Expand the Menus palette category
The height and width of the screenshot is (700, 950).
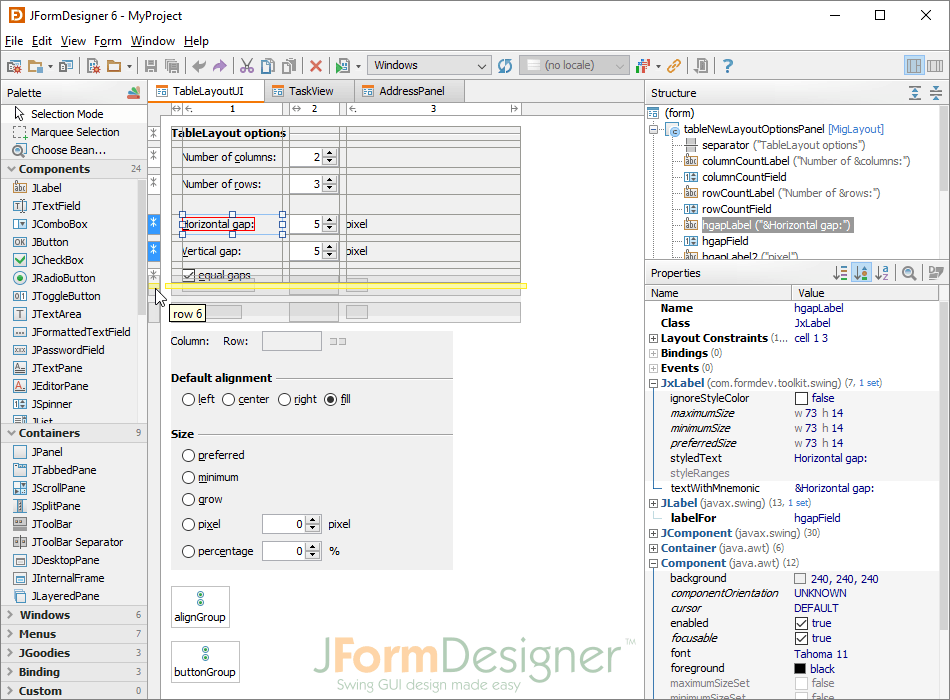tap(10, 634)
